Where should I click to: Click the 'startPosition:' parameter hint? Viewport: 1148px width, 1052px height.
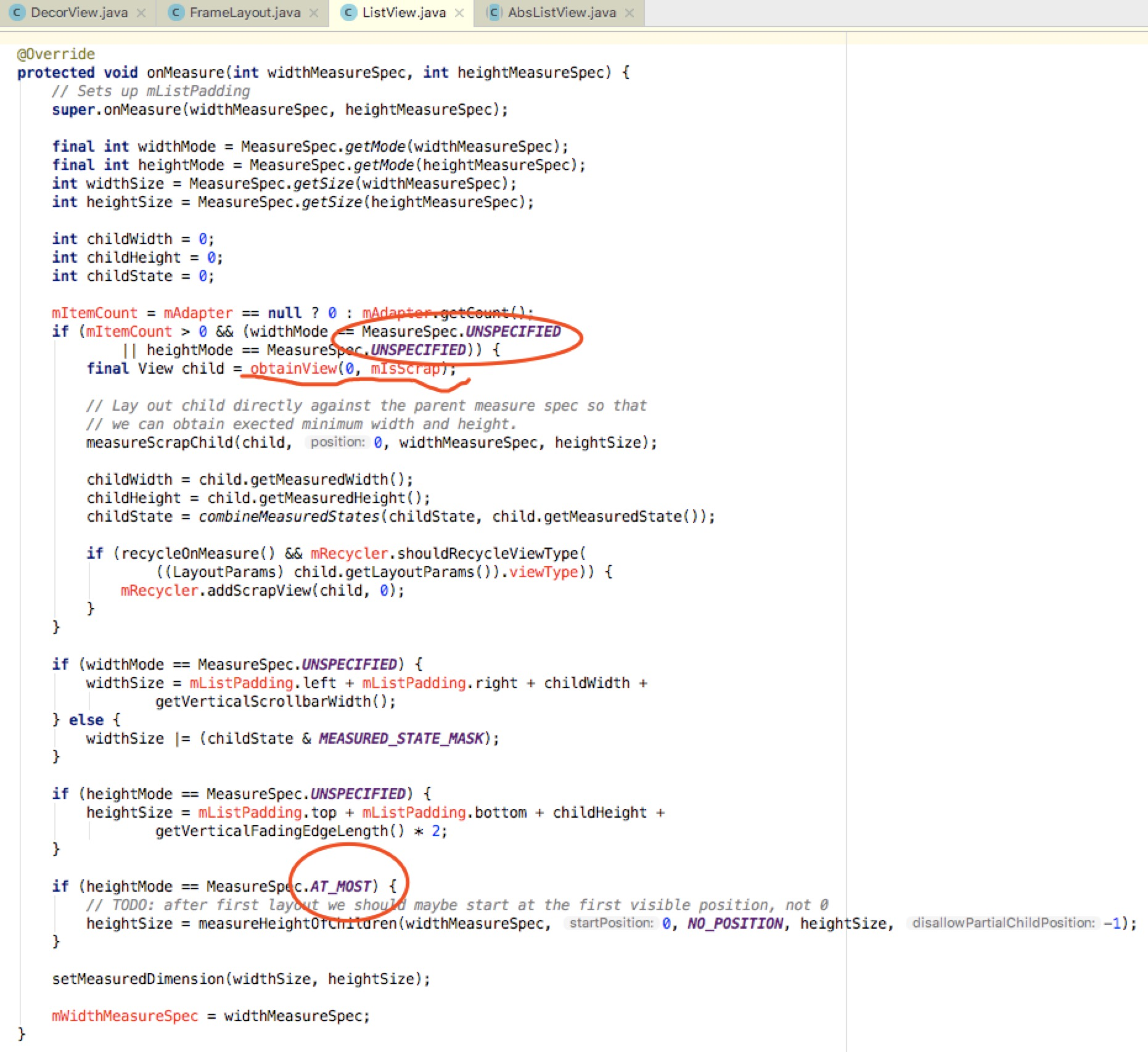[611, 923]
